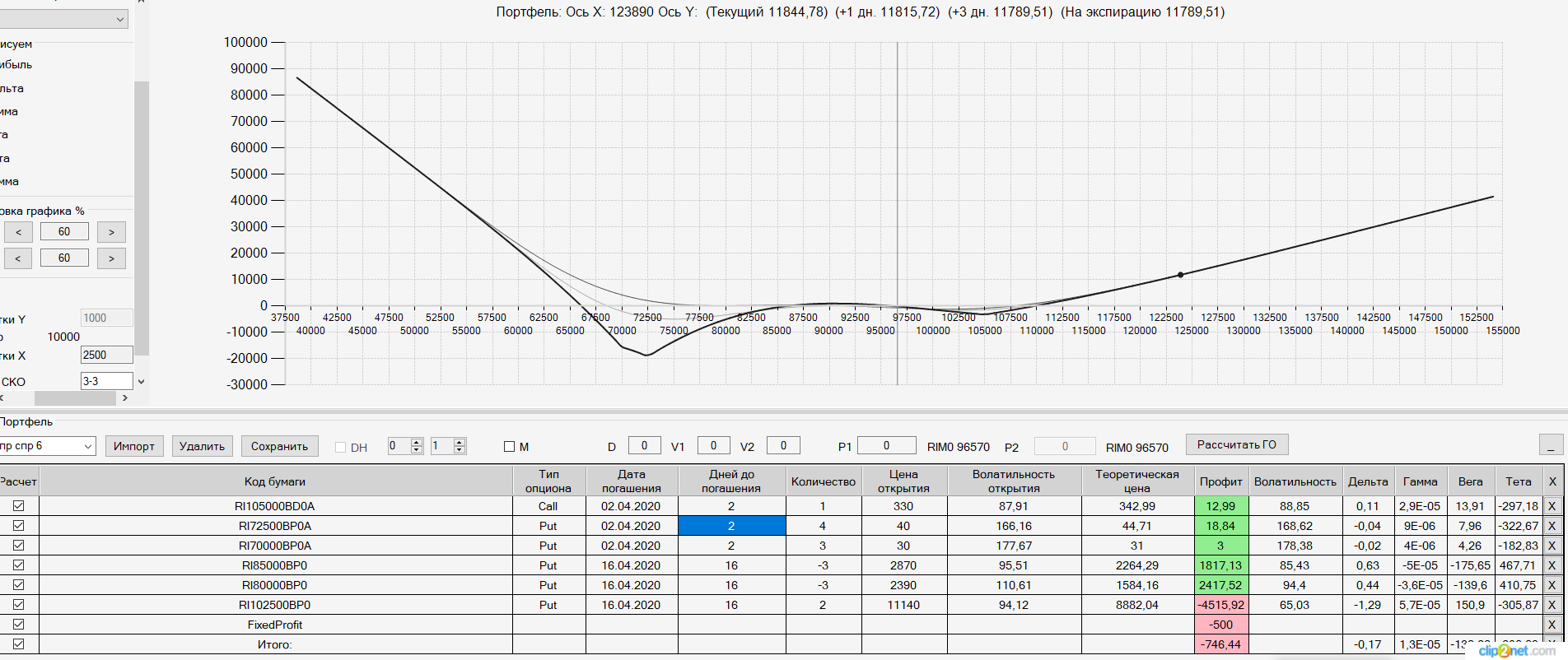1568x660 pixels.
Task: Click the Дельта column header
Action: (1368, 481)
